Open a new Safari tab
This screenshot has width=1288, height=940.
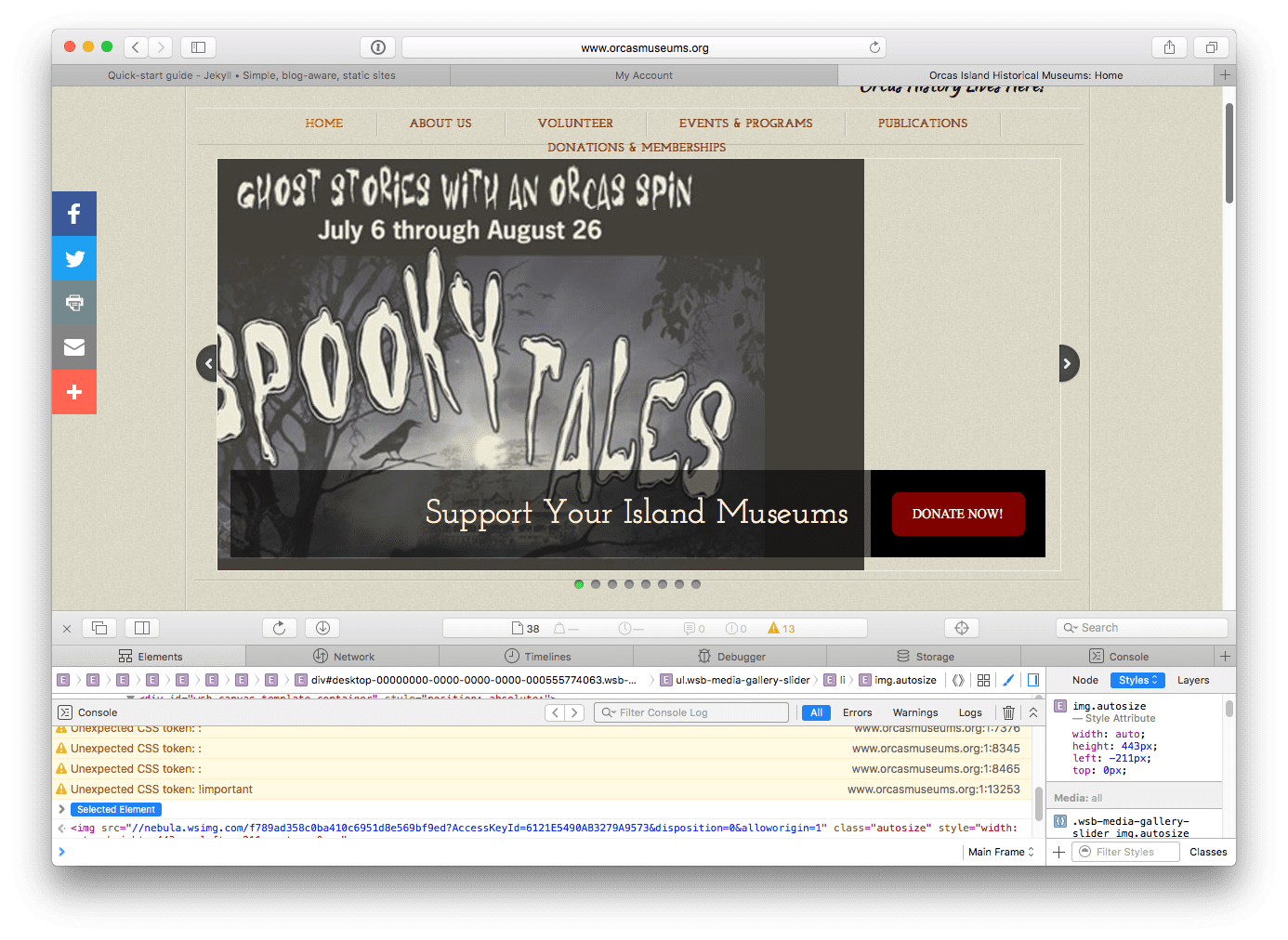pos(1225,75)
